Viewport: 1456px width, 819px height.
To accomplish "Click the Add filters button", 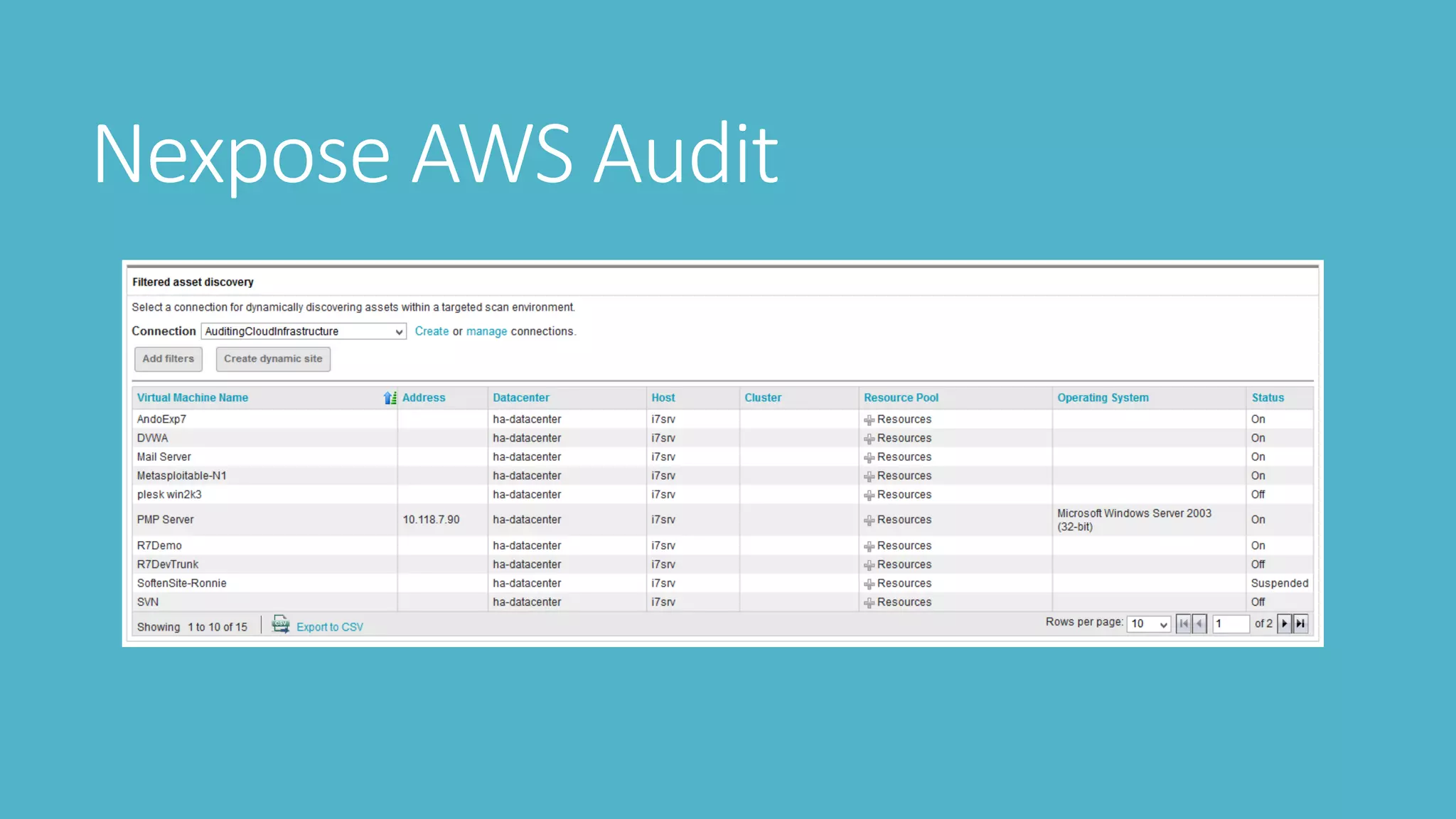I will click(168, 359).
